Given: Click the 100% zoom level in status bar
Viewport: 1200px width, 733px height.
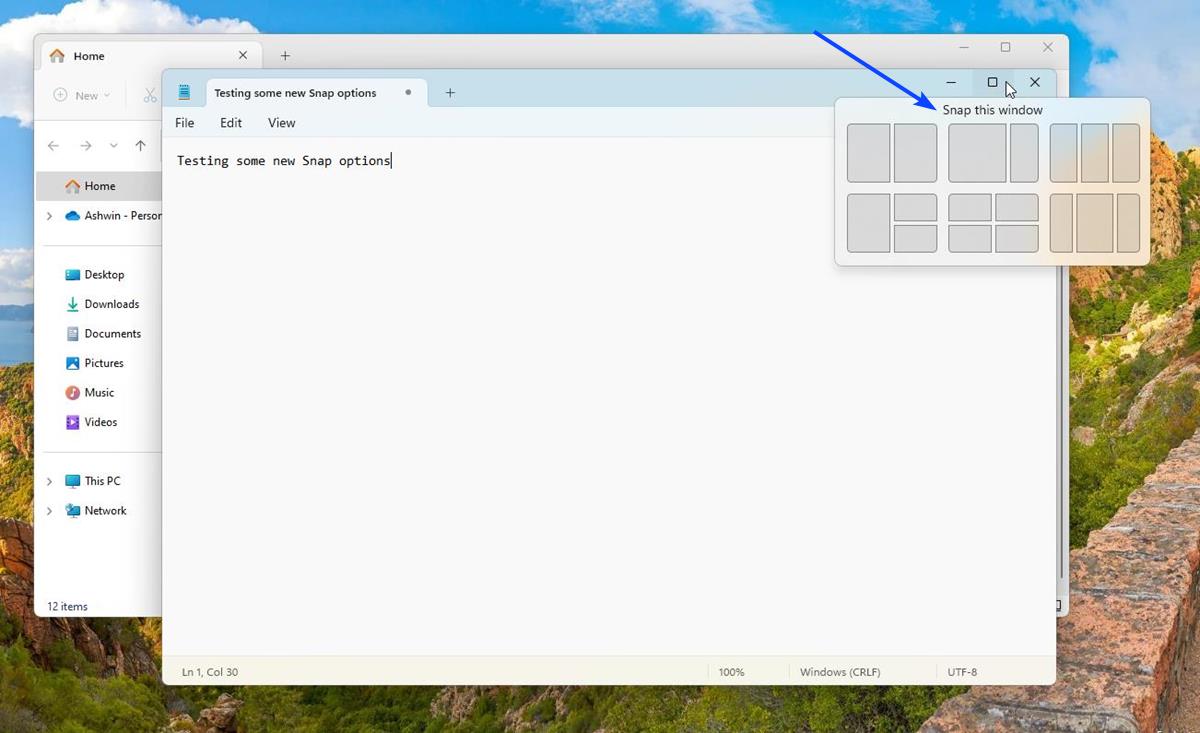Looking at the screenshot, I should click(731, 672).
